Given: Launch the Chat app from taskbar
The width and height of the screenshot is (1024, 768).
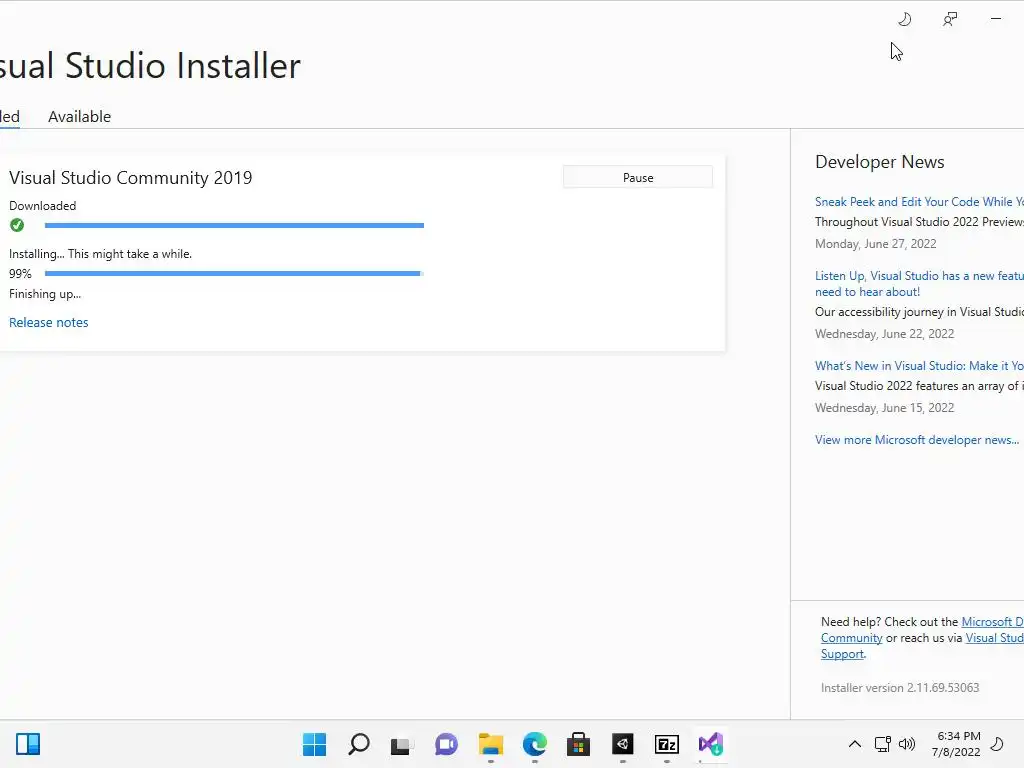Looking at the screenshot, I should click(x=447, y=744).
